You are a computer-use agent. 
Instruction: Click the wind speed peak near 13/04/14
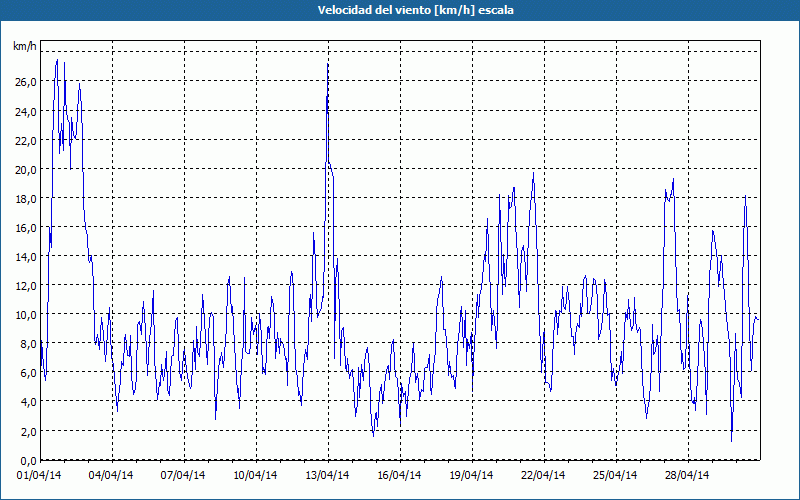(328, 64)
